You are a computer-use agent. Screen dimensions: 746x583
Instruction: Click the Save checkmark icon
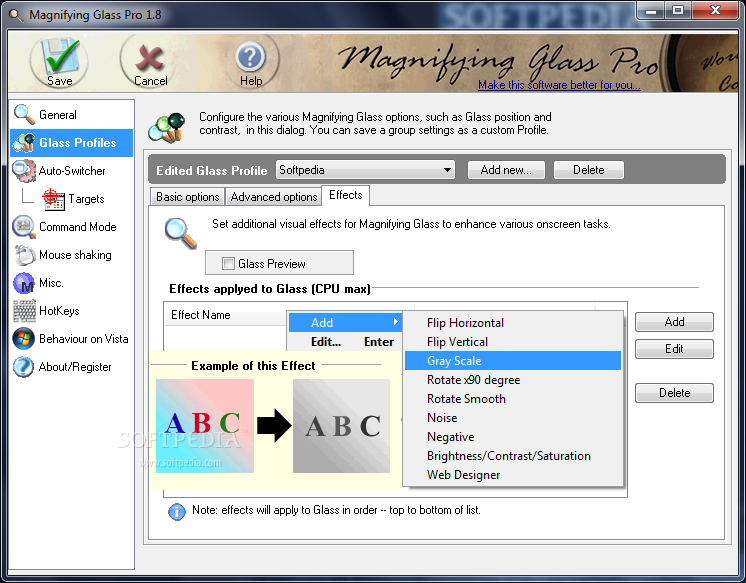point(60,56)
